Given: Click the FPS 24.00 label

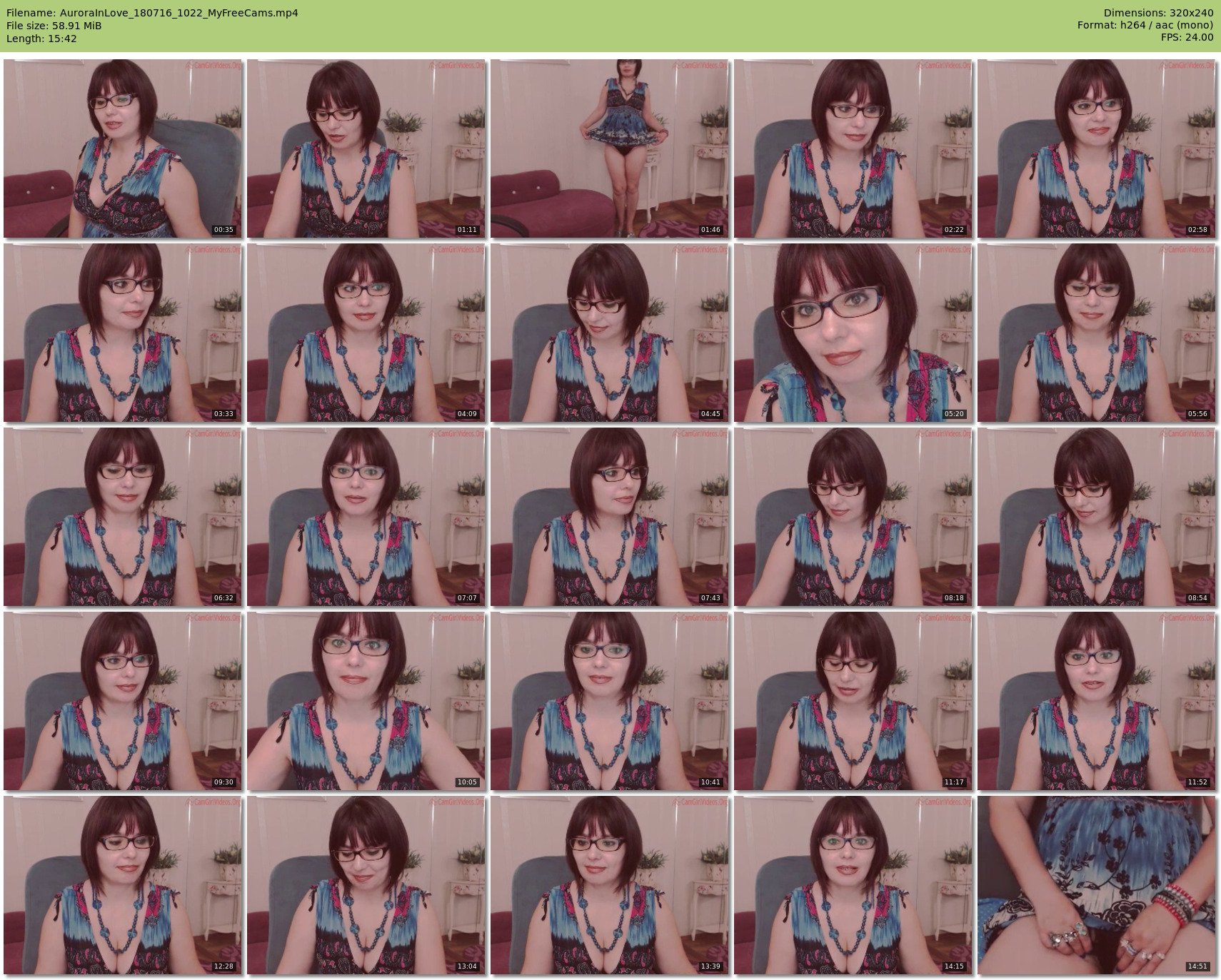Looking at the screenshot, I should pyautogui.click(x=1187, y=37).
